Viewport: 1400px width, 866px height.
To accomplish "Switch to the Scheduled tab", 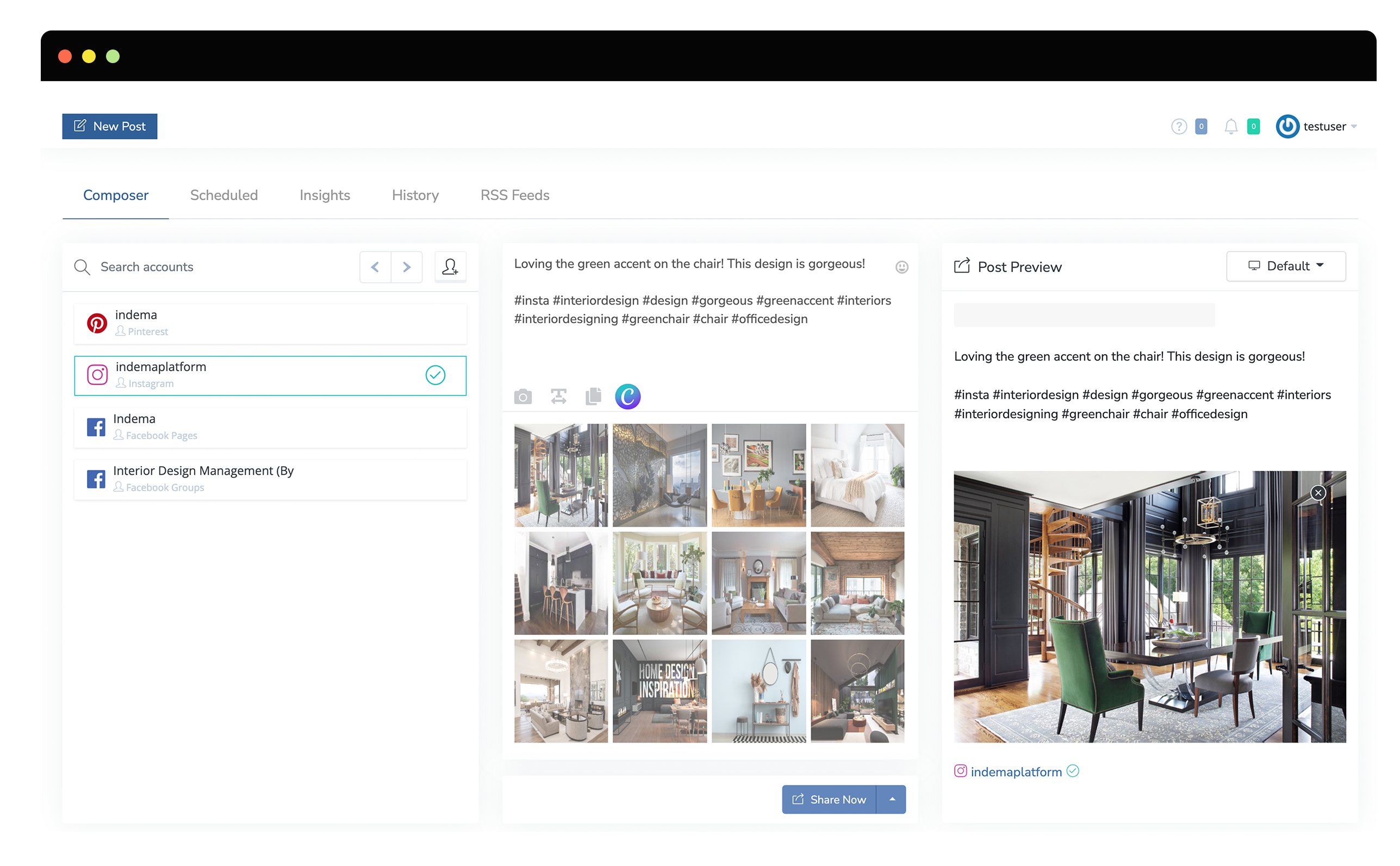I will [x=224, y=195].
